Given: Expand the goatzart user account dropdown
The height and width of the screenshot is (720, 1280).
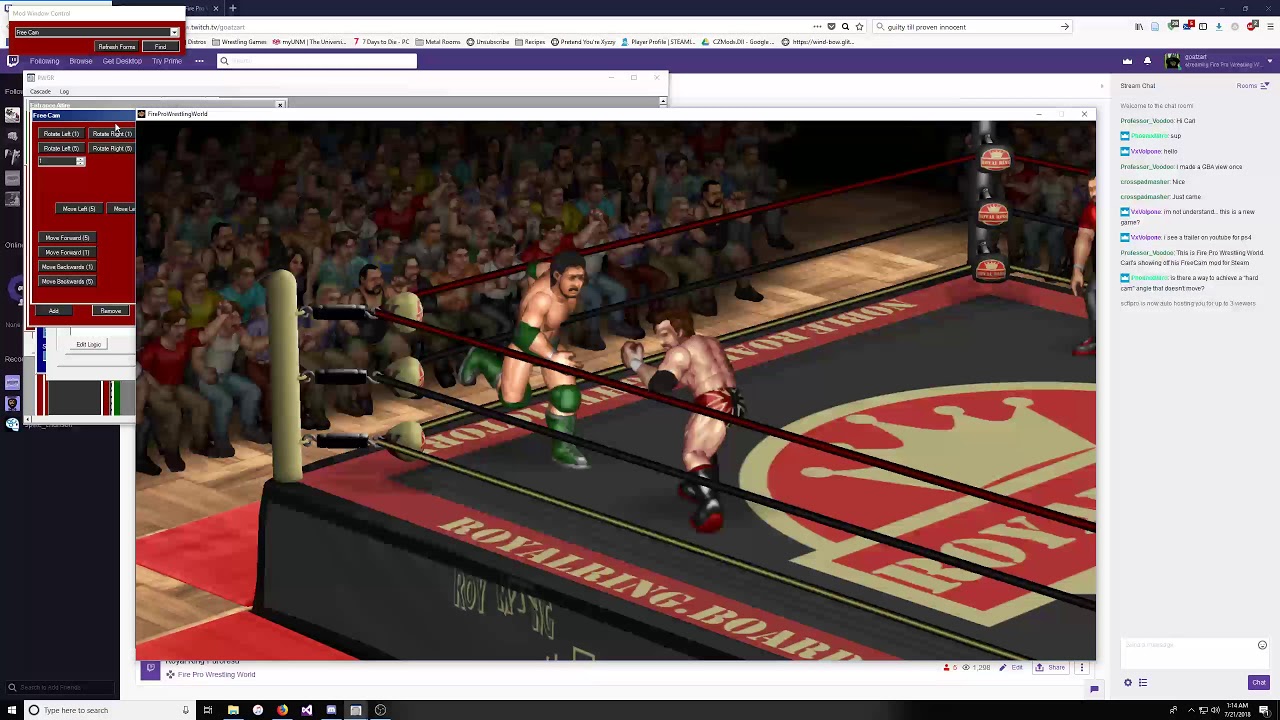Looking at the screenshot, I should click(1272, 61).
